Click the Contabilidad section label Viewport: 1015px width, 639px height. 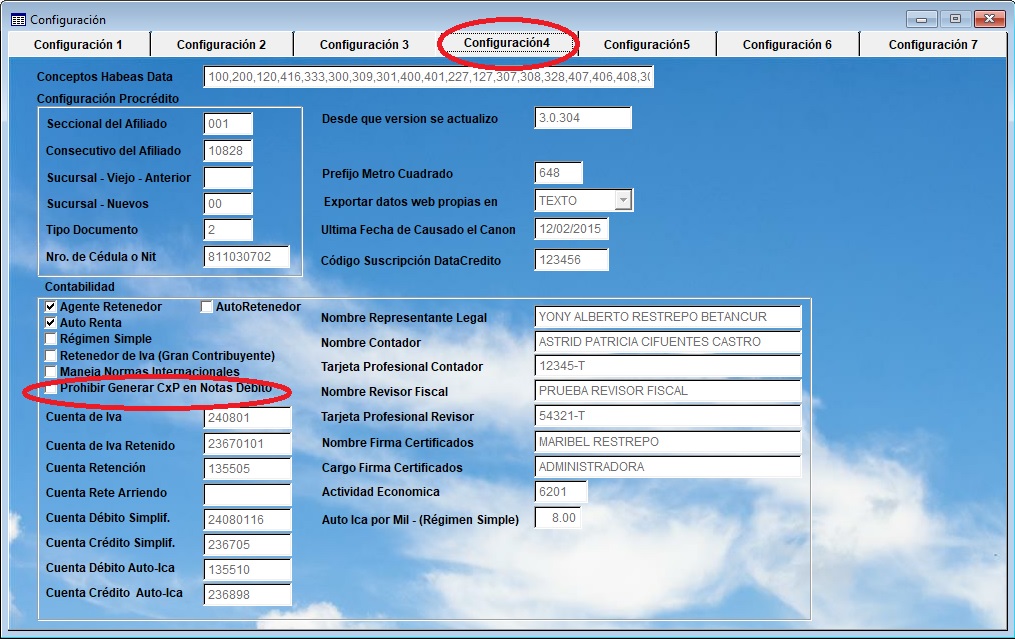coord(80,286)
